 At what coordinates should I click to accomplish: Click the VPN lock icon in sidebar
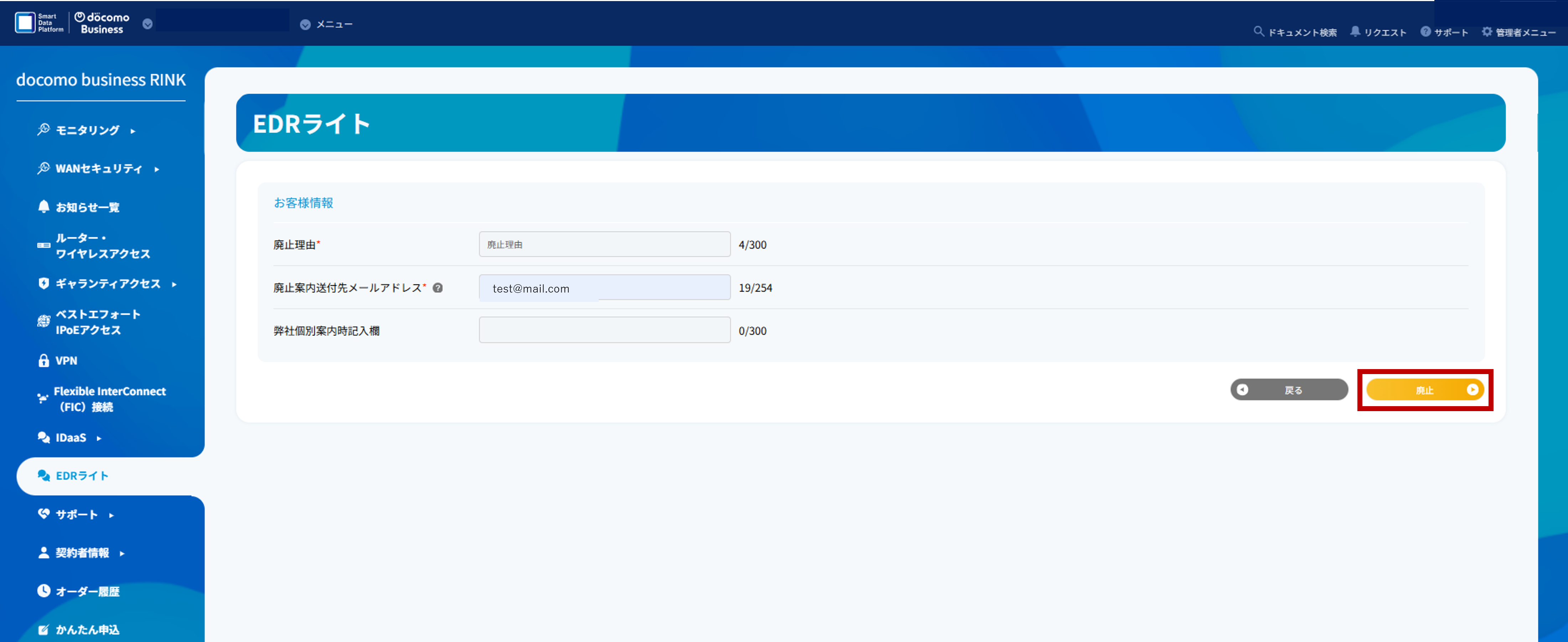pos(43,361)
